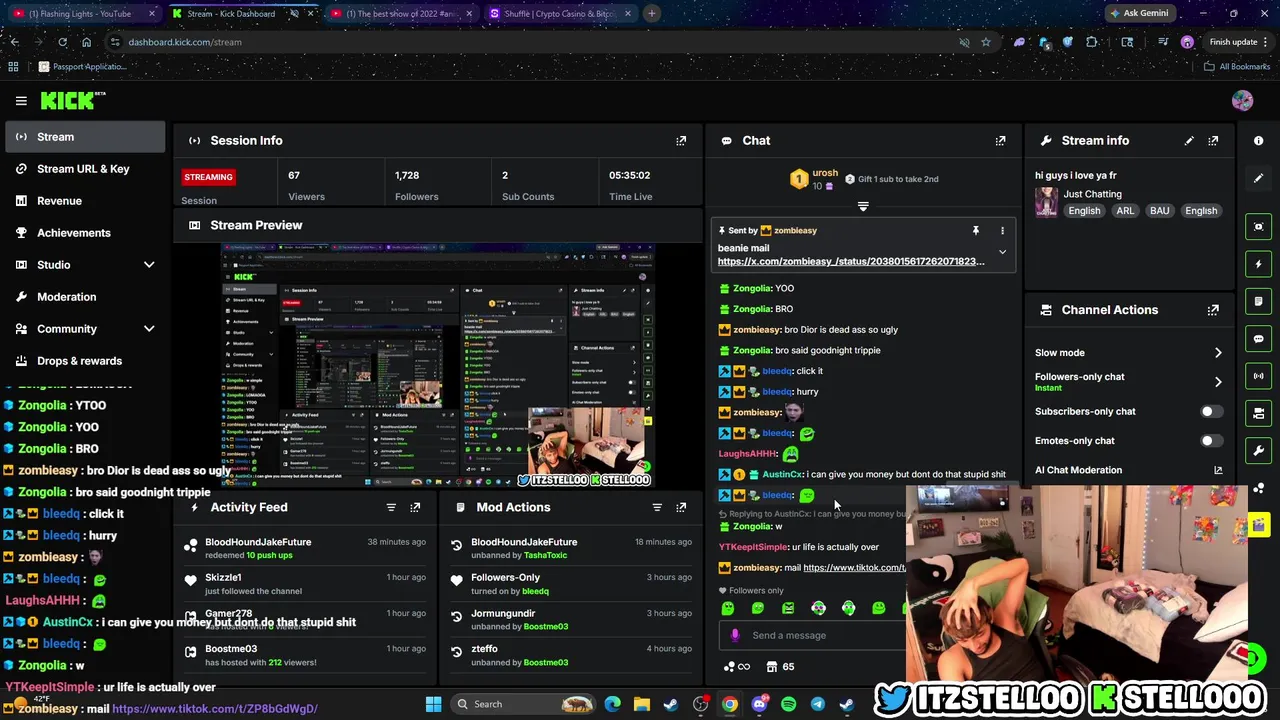Toggle the document icon in the right sidebar
1280x720 pixels.
click(x=1259, y=301)
